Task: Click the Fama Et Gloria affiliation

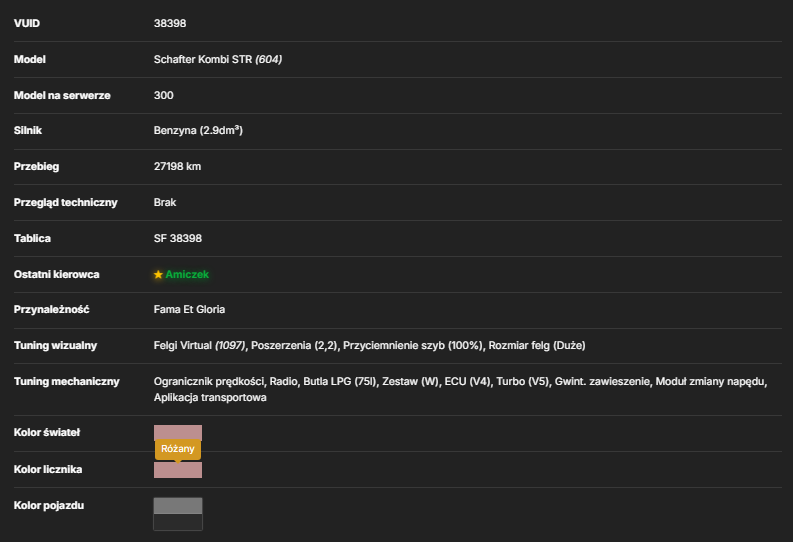Action: 189,309
